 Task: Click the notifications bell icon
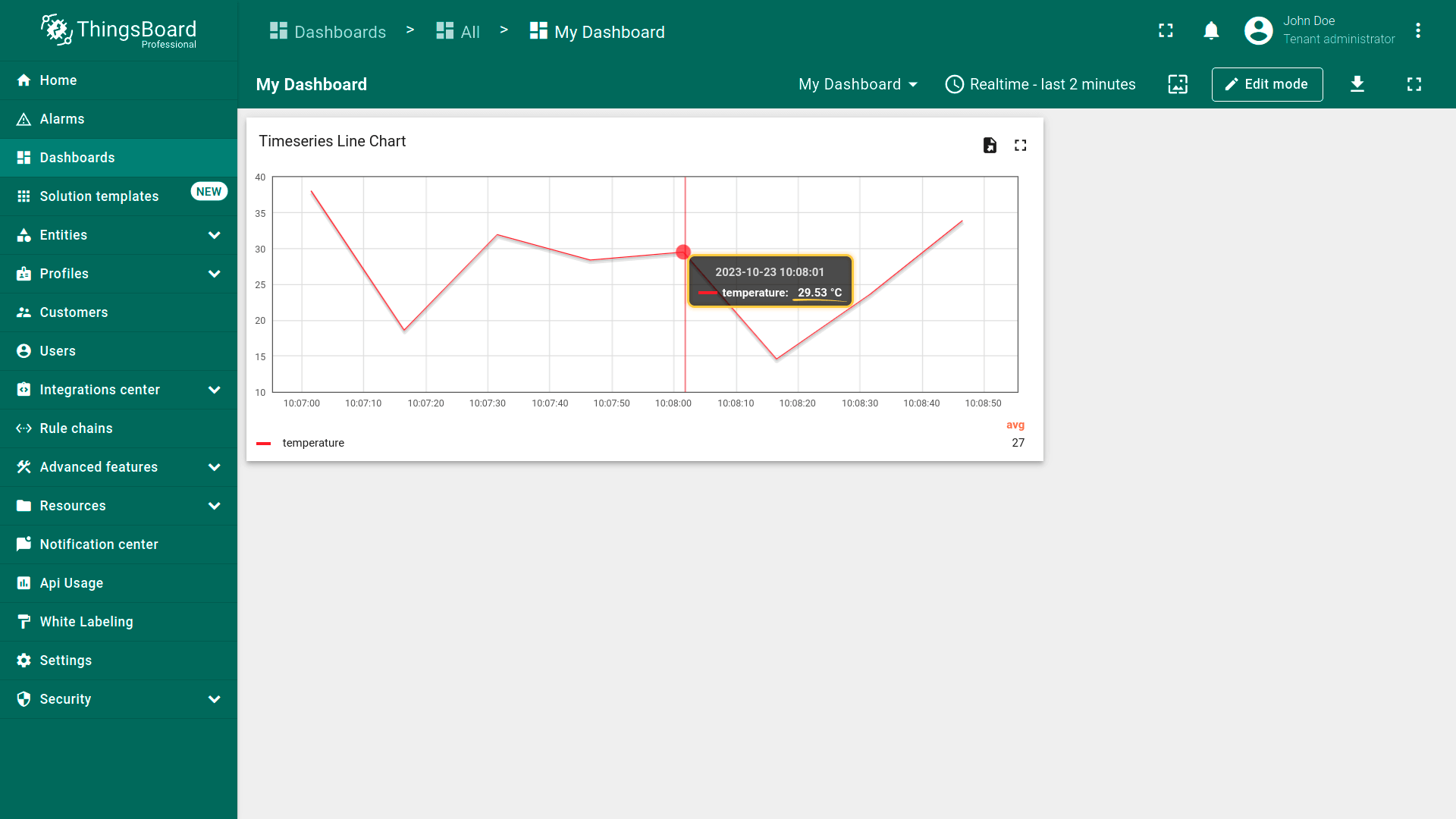[x=1211, y=31]
